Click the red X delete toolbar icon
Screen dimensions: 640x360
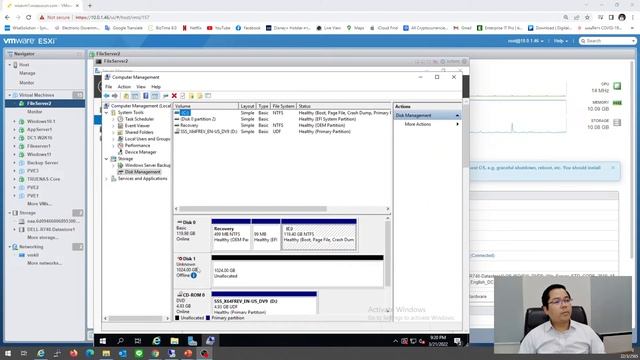[174, 96]
